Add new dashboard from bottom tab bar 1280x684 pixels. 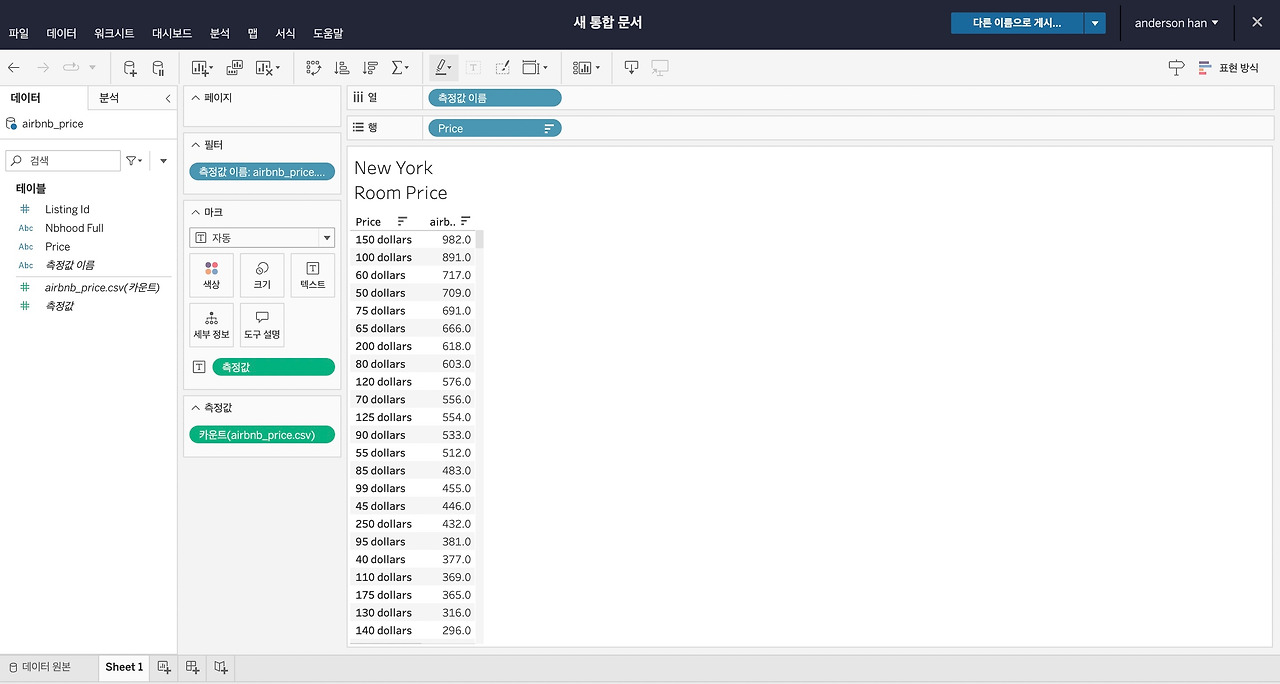(193, 667)
